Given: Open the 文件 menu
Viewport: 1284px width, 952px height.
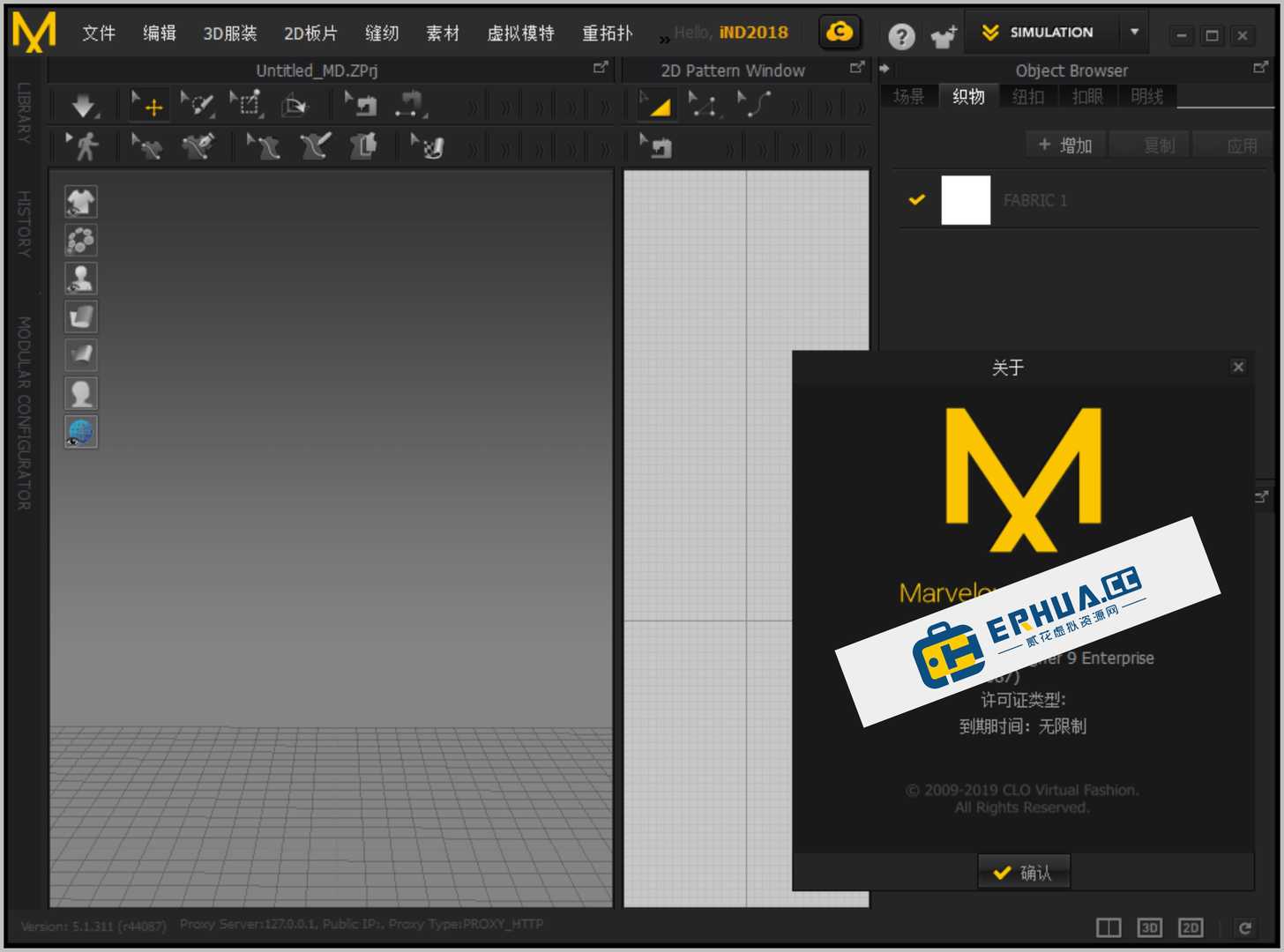Looking at the screenshot, I should [99, 33].
